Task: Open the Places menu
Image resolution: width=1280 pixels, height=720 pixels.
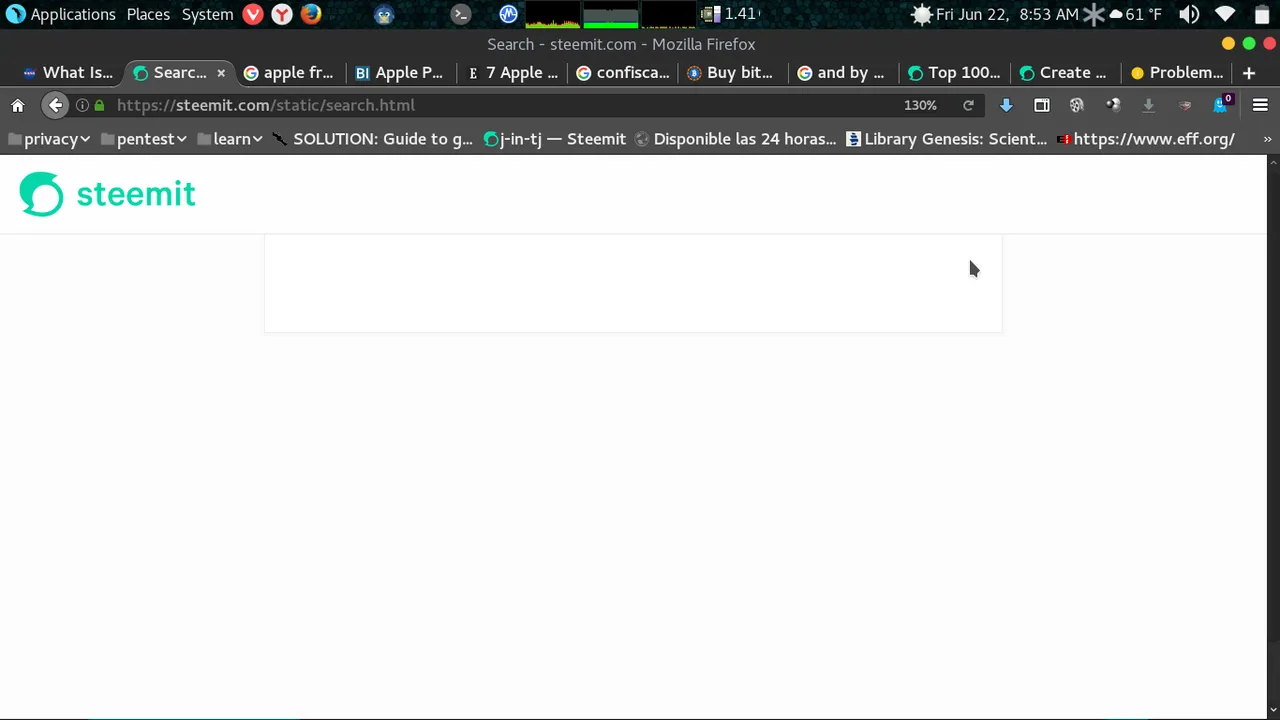Action: click(x=148, y=14)
